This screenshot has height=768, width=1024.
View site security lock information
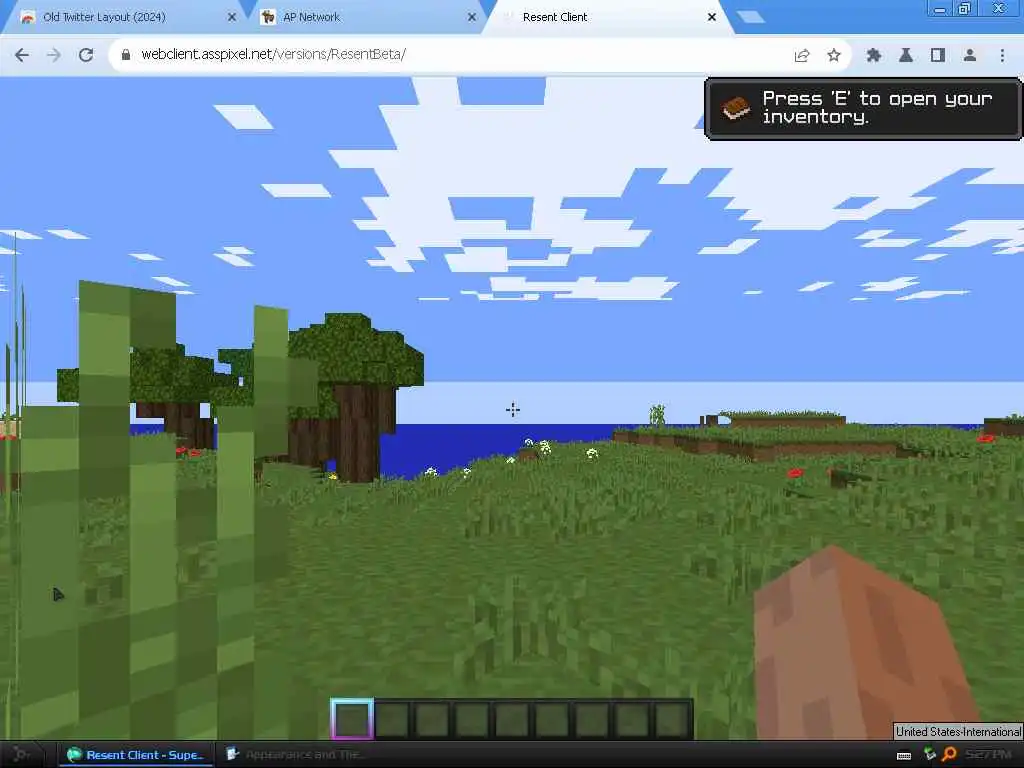(126, 55)
